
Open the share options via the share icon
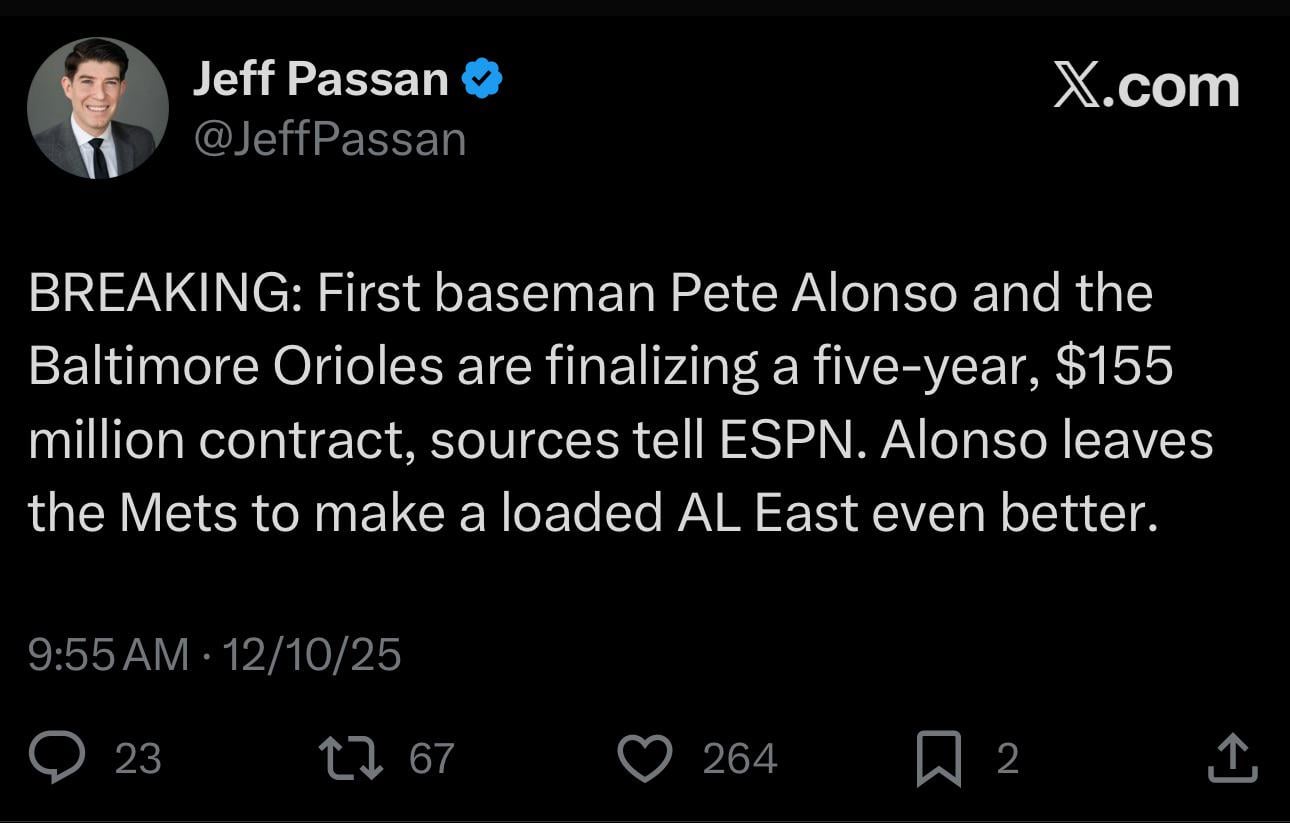point(1232,757)
